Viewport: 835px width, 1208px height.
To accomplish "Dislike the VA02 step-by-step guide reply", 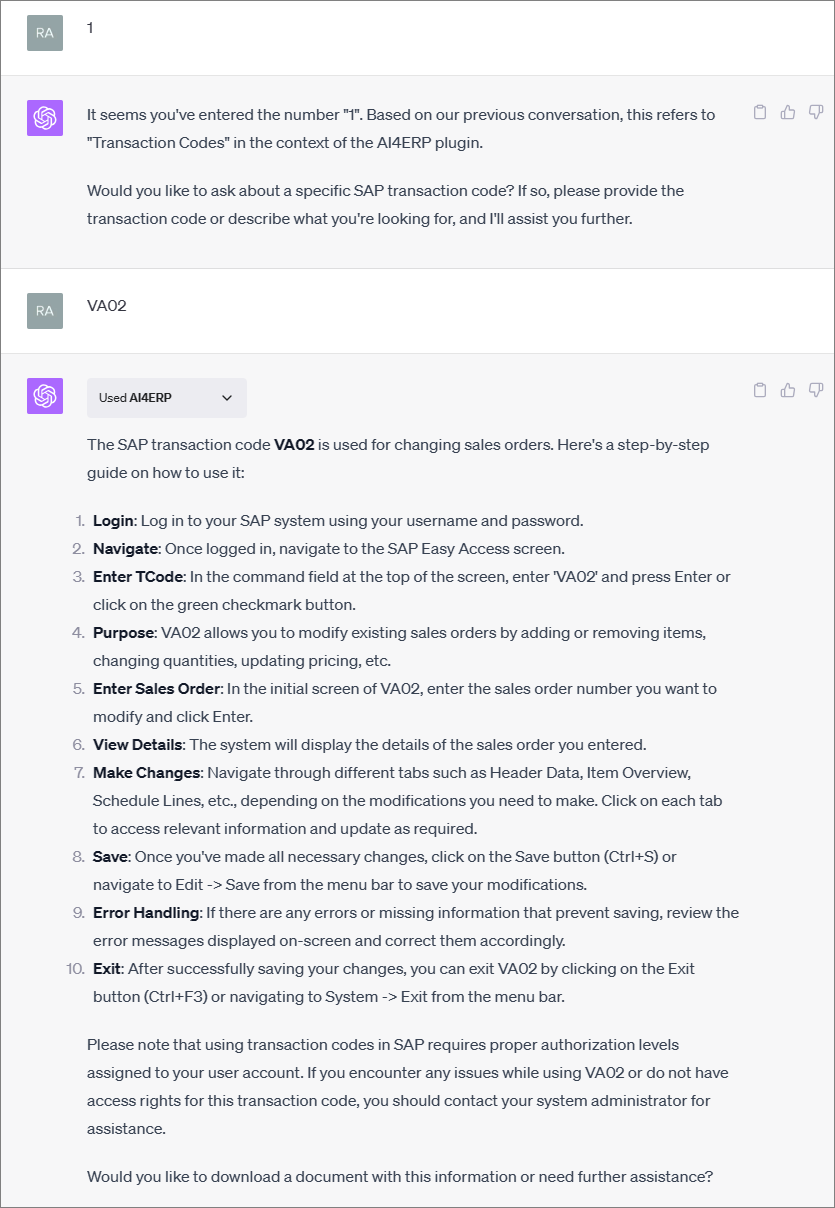I will click(816, 390).
